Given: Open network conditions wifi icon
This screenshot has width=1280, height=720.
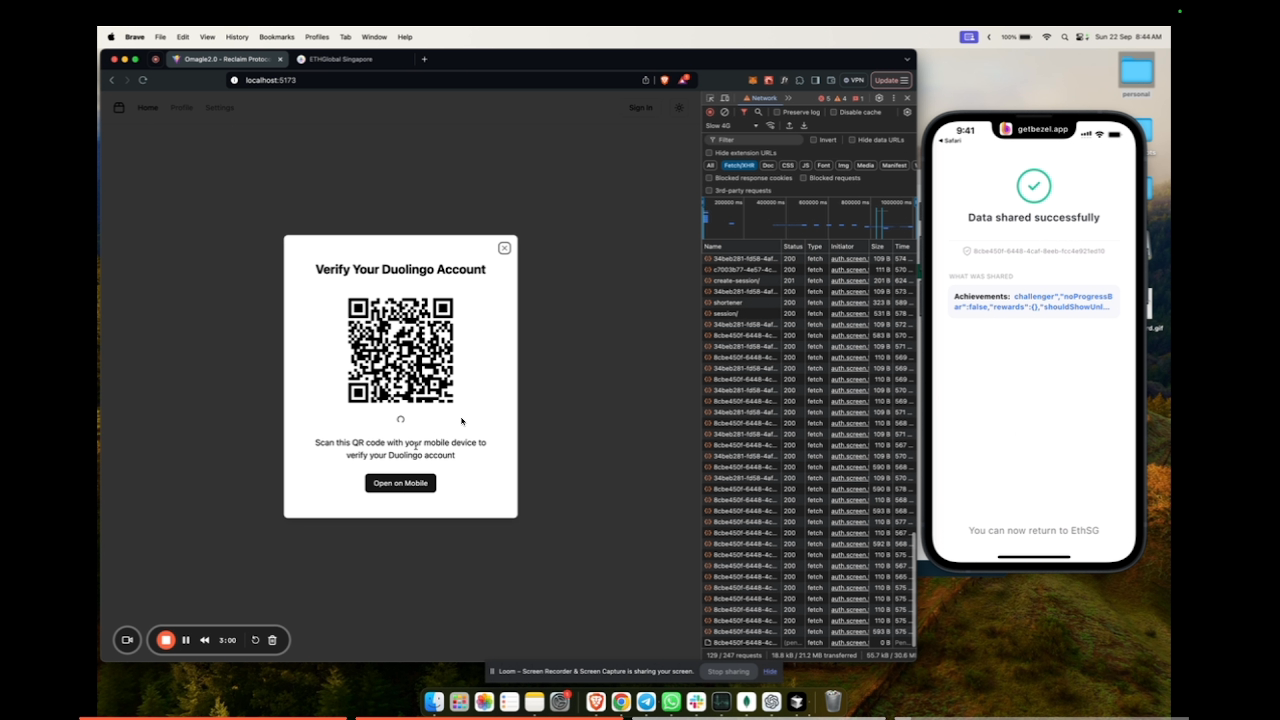Looking at the screenshot, I should point(771,126).
